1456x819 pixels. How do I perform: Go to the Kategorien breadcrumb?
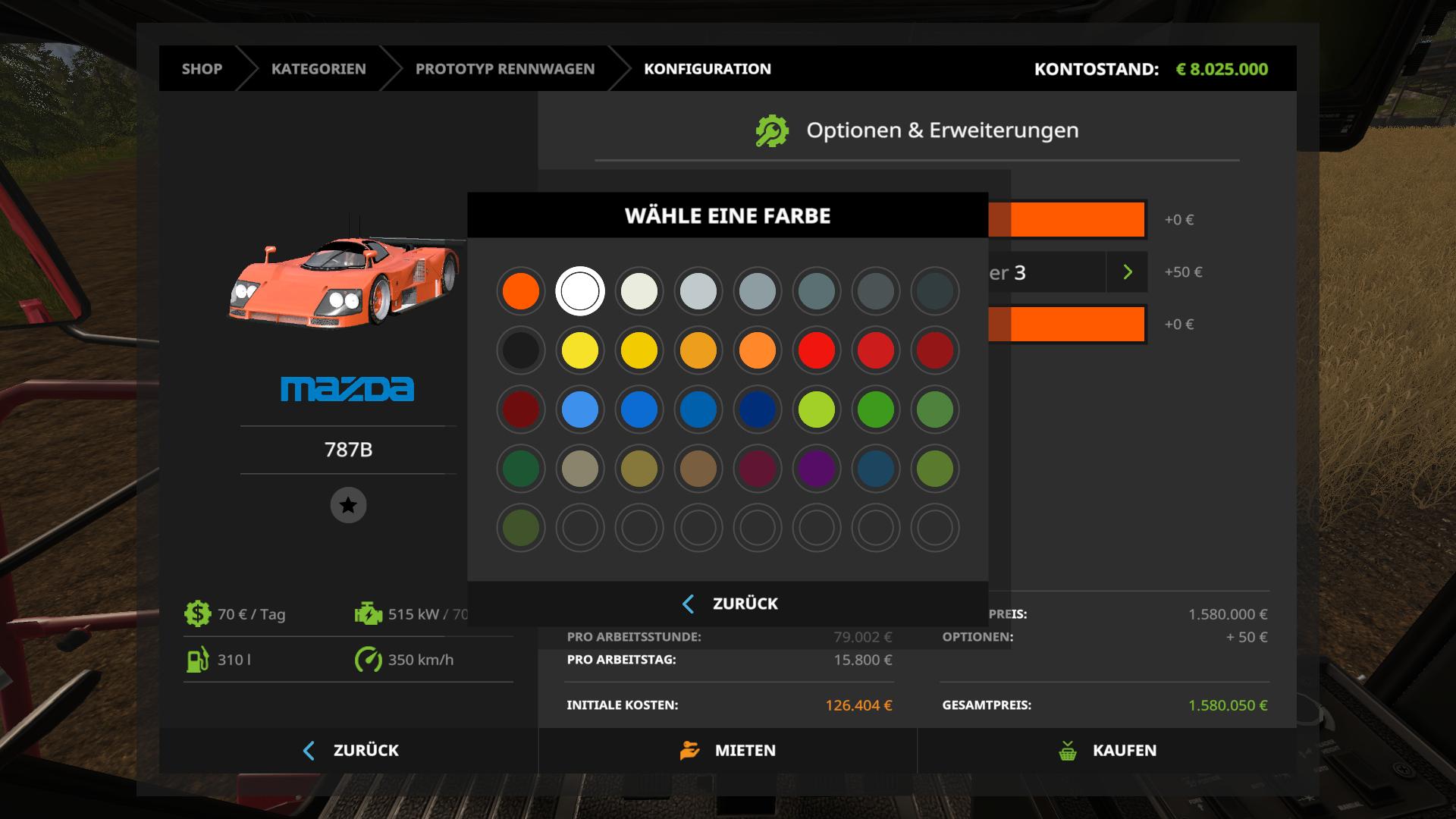[x=318, y=69]
